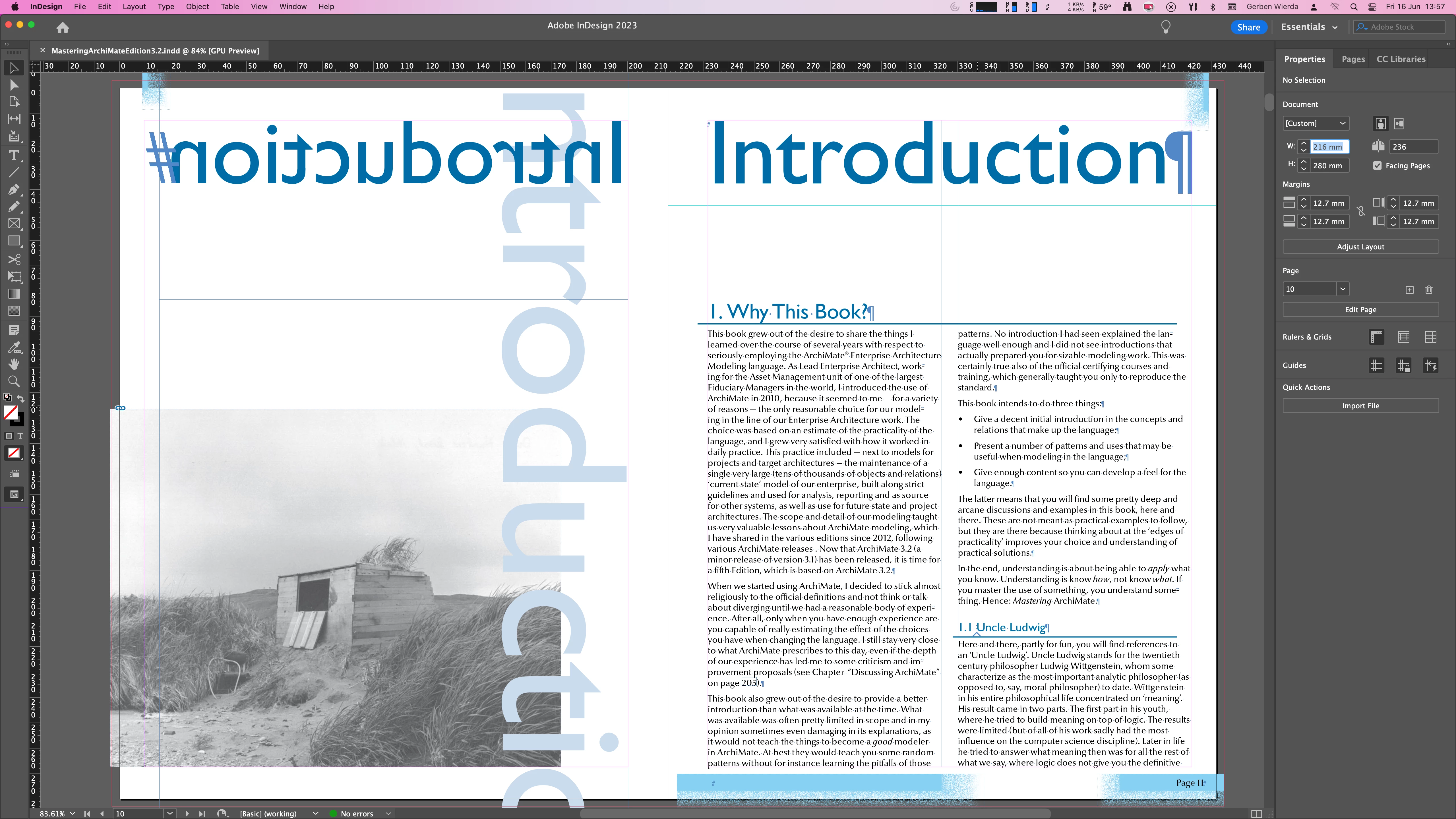The image size is (1456, 819).
Task: Select the Eyedropper tool
Action: [14, 347]
